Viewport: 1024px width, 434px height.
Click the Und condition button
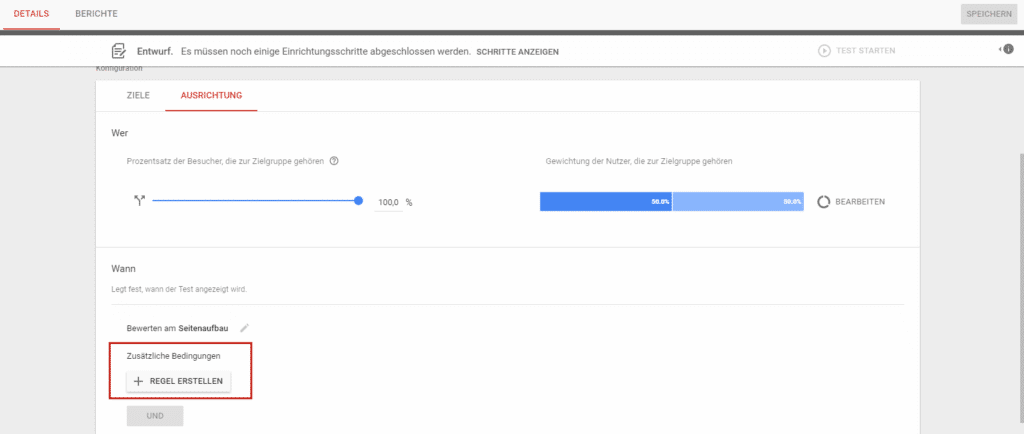(x=155, y=416)
